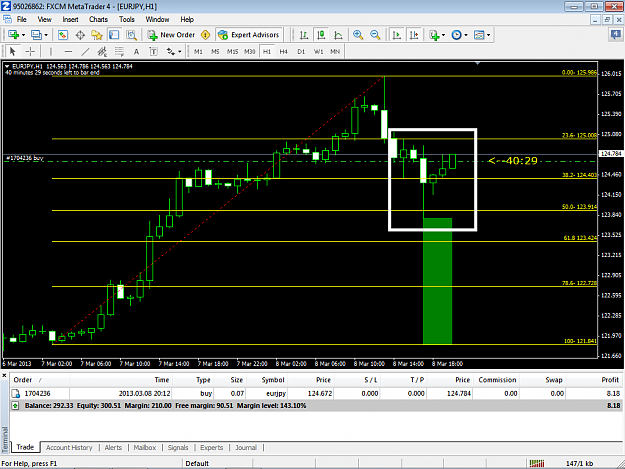The width and height of the screenshot is (625, 469).
Task: Toggle the Chart Shift icon
Action: (x=414, y=35)
